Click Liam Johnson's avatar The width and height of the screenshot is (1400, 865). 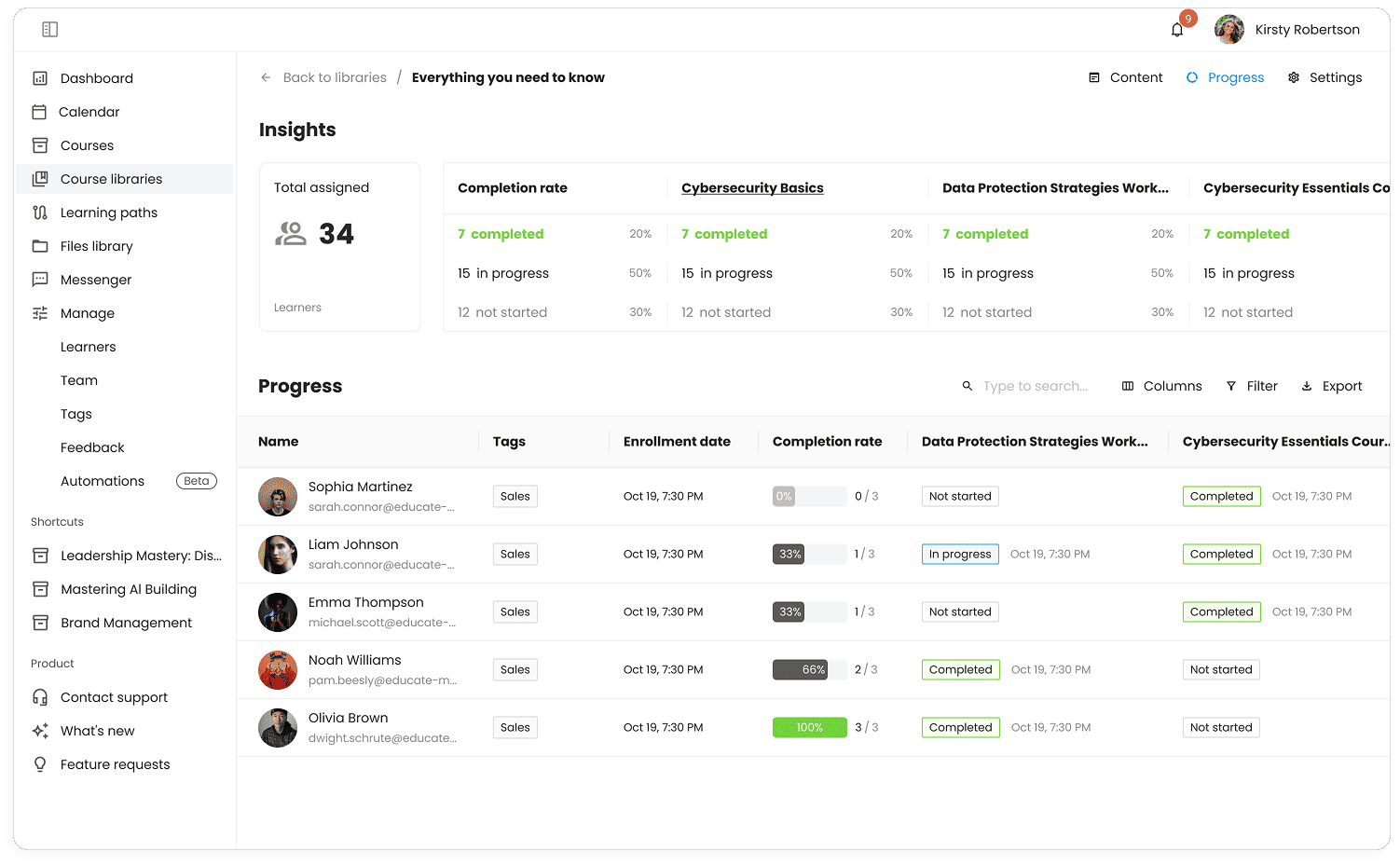pos(278,555)
